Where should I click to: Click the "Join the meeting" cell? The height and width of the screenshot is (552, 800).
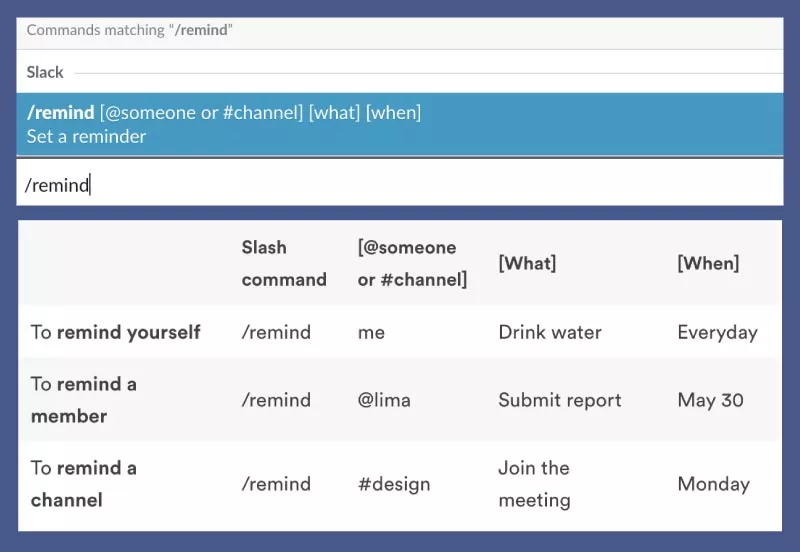coord(534,484)
